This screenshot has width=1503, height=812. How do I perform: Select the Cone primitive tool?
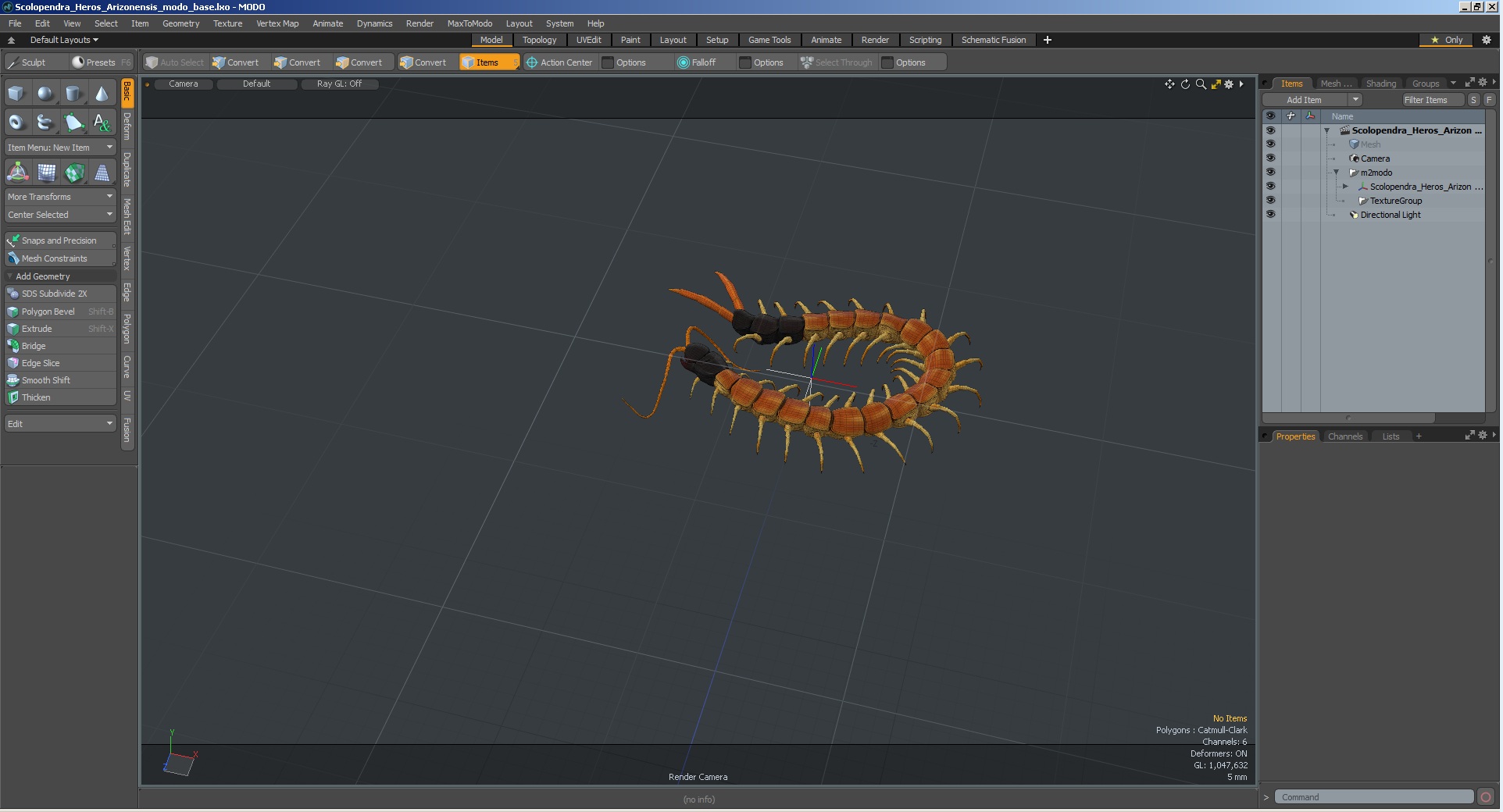click(x=102, y=94)
